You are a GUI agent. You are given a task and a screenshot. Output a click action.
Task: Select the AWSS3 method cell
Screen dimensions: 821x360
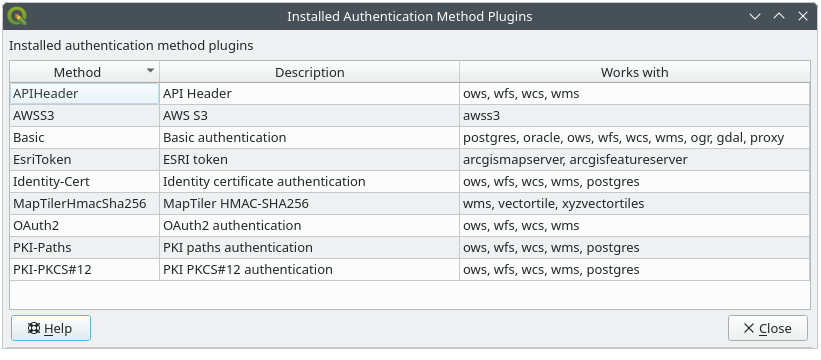[x=85, y=116]
